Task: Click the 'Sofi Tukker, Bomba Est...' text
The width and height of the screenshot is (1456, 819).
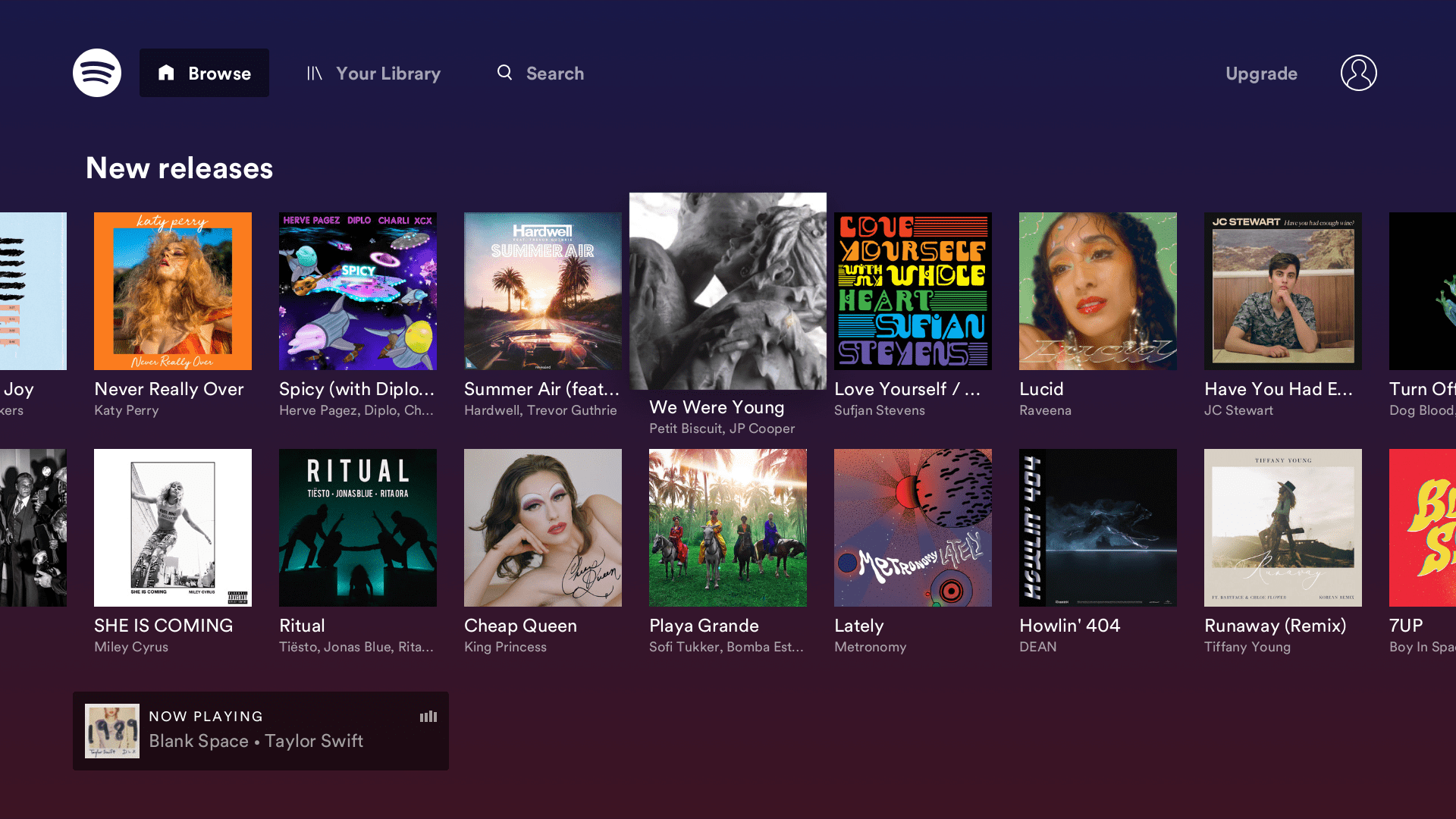Action: tap(726, 647)
